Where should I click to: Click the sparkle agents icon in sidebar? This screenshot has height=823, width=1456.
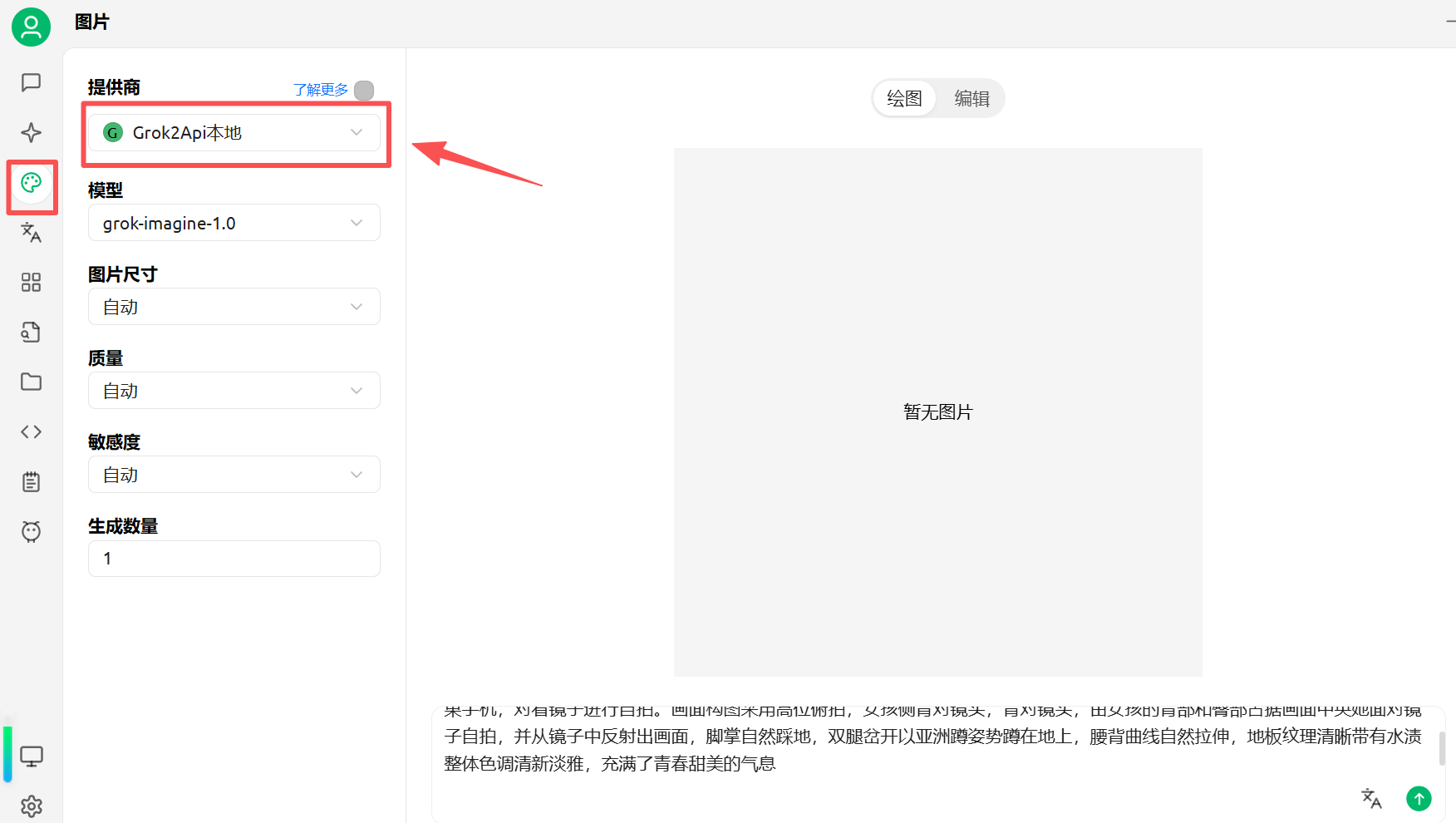(x=31, y=132)
